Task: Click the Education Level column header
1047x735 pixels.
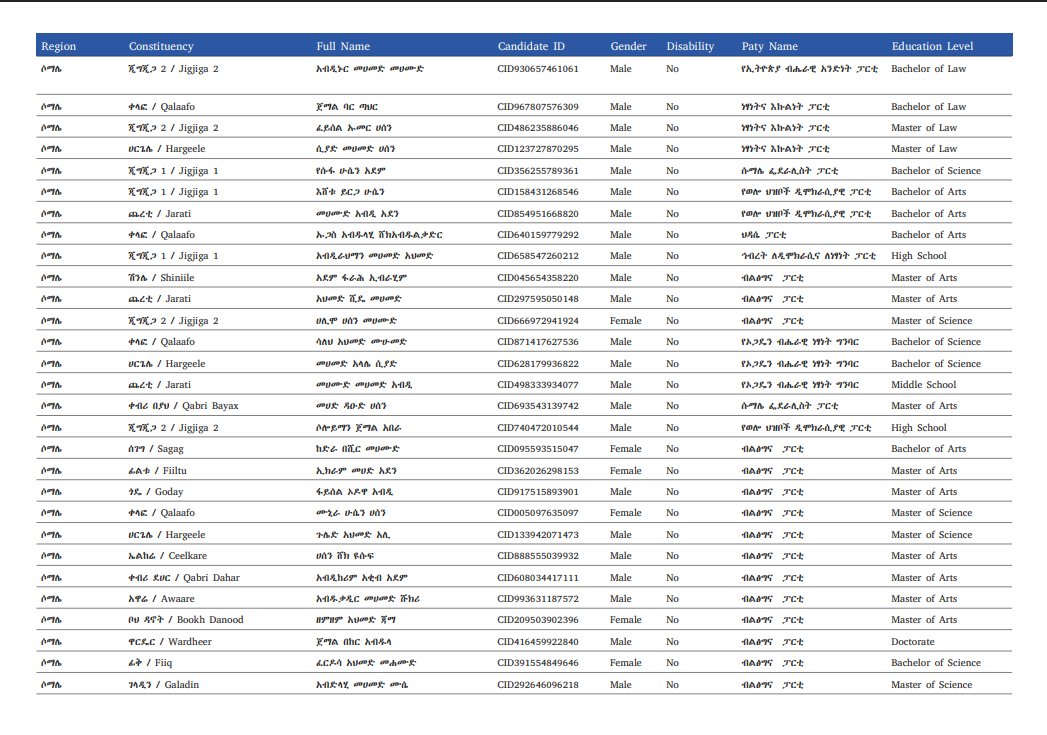Action: click(x=932, y=46)
